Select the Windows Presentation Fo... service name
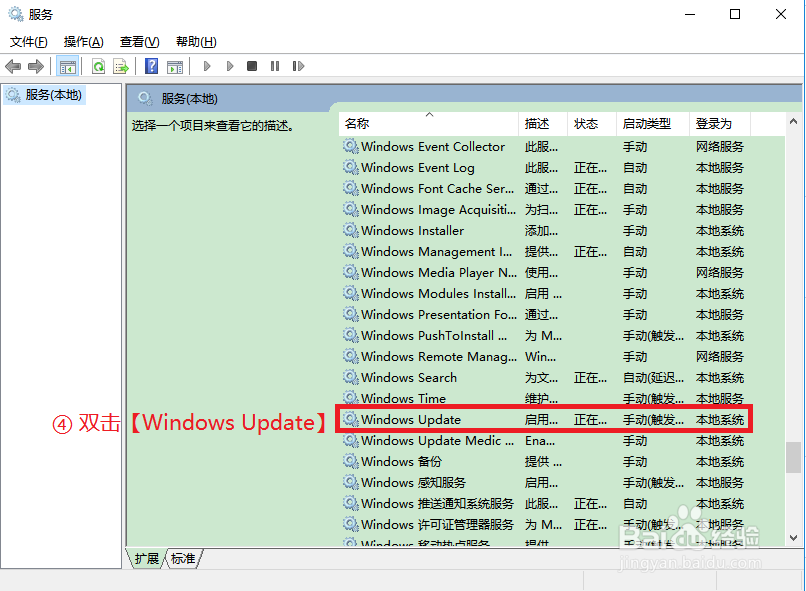This screenshot has width=806, height=591. 439,315
